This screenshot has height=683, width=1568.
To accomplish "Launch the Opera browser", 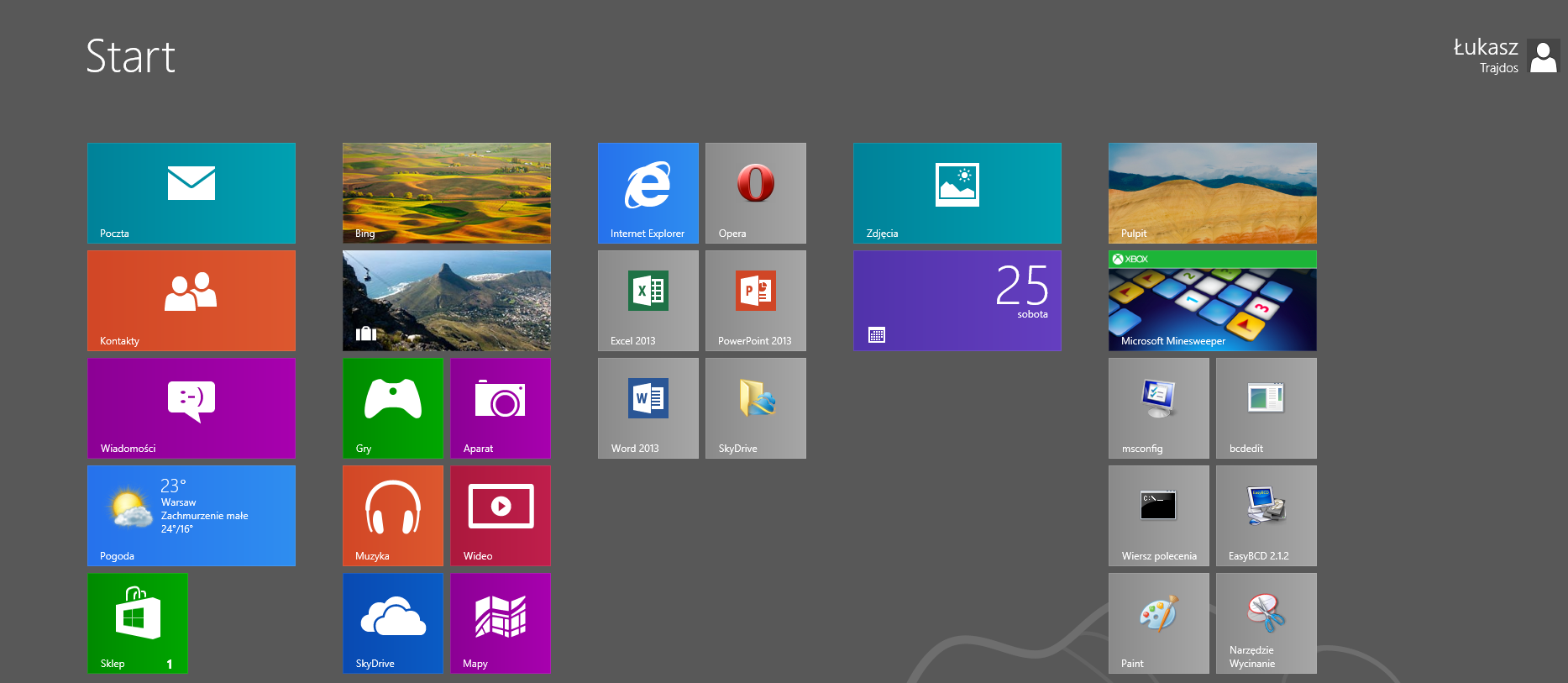I will tap(756, 193).
